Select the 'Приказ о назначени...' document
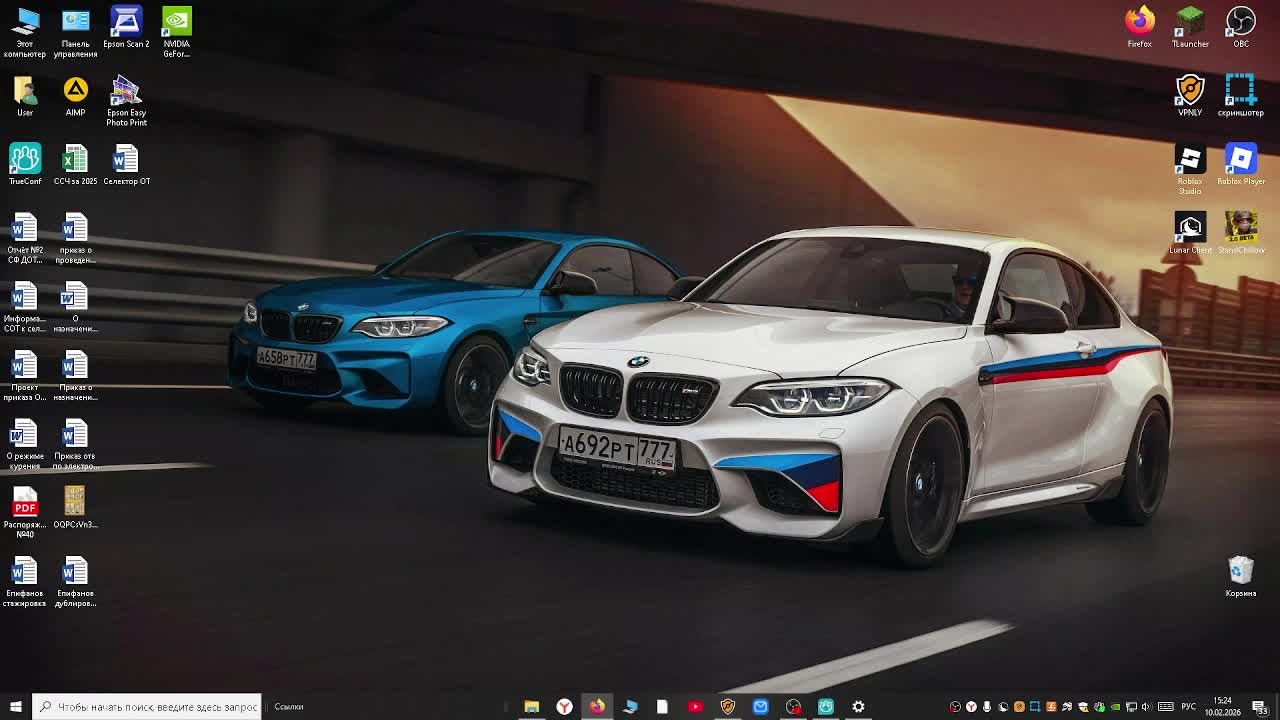Screen dimensions: 1280x720 pyautogui.click(x=75, y=376)
